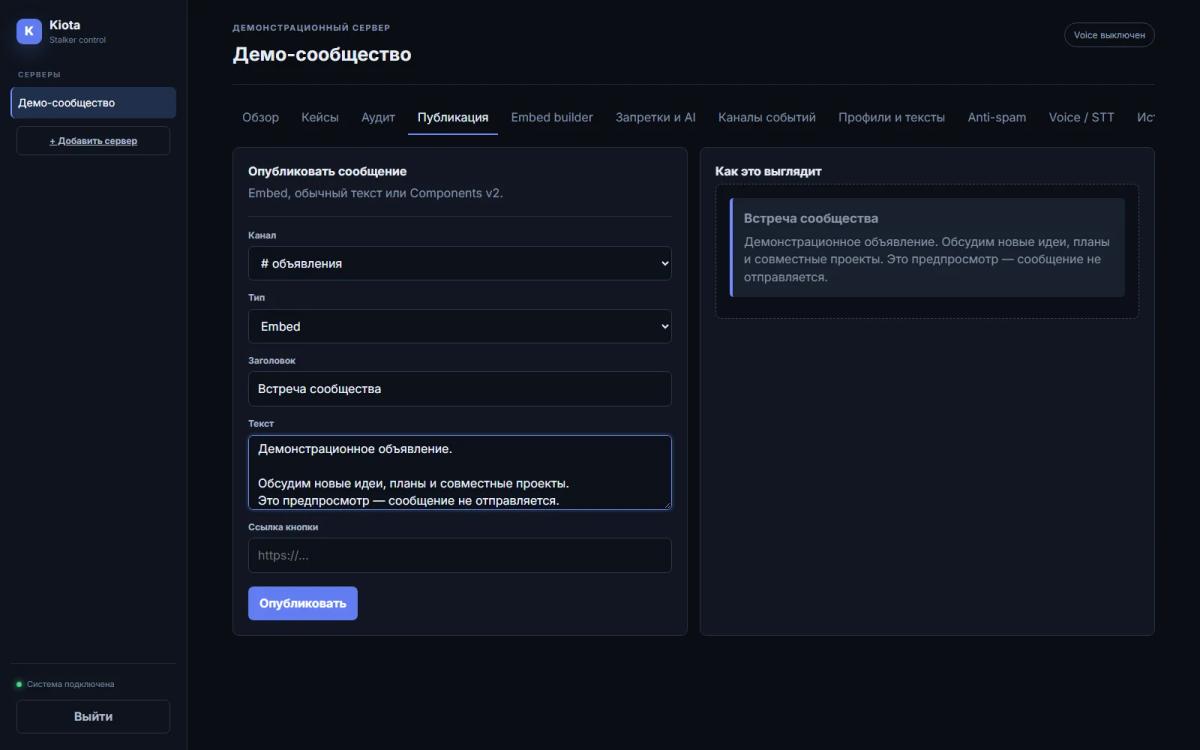Click the Как это выглядит heading

(x=768, y=171)
